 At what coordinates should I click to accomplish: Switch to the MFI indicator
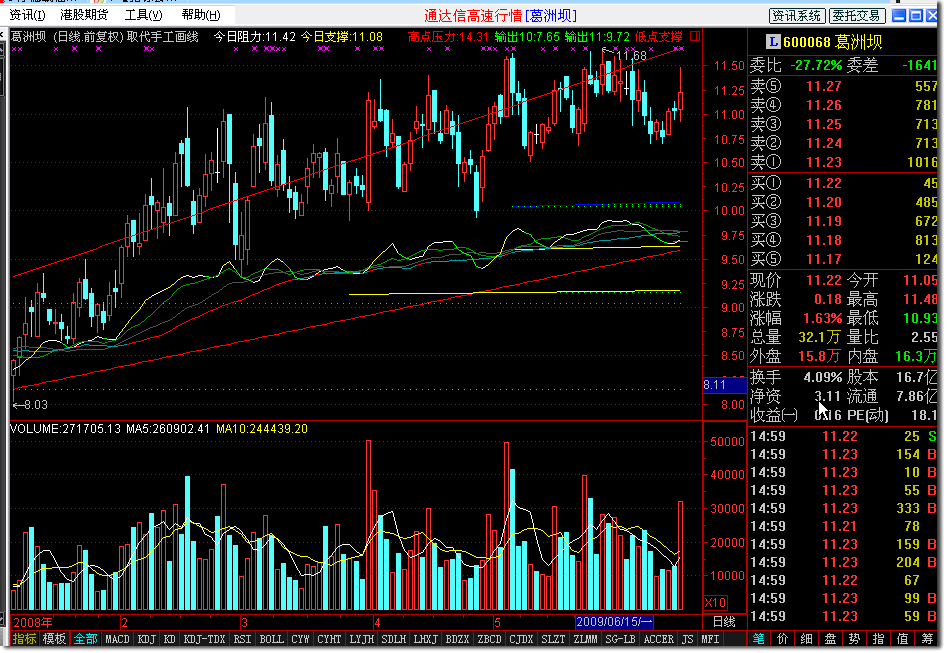[x=710, y=639]
